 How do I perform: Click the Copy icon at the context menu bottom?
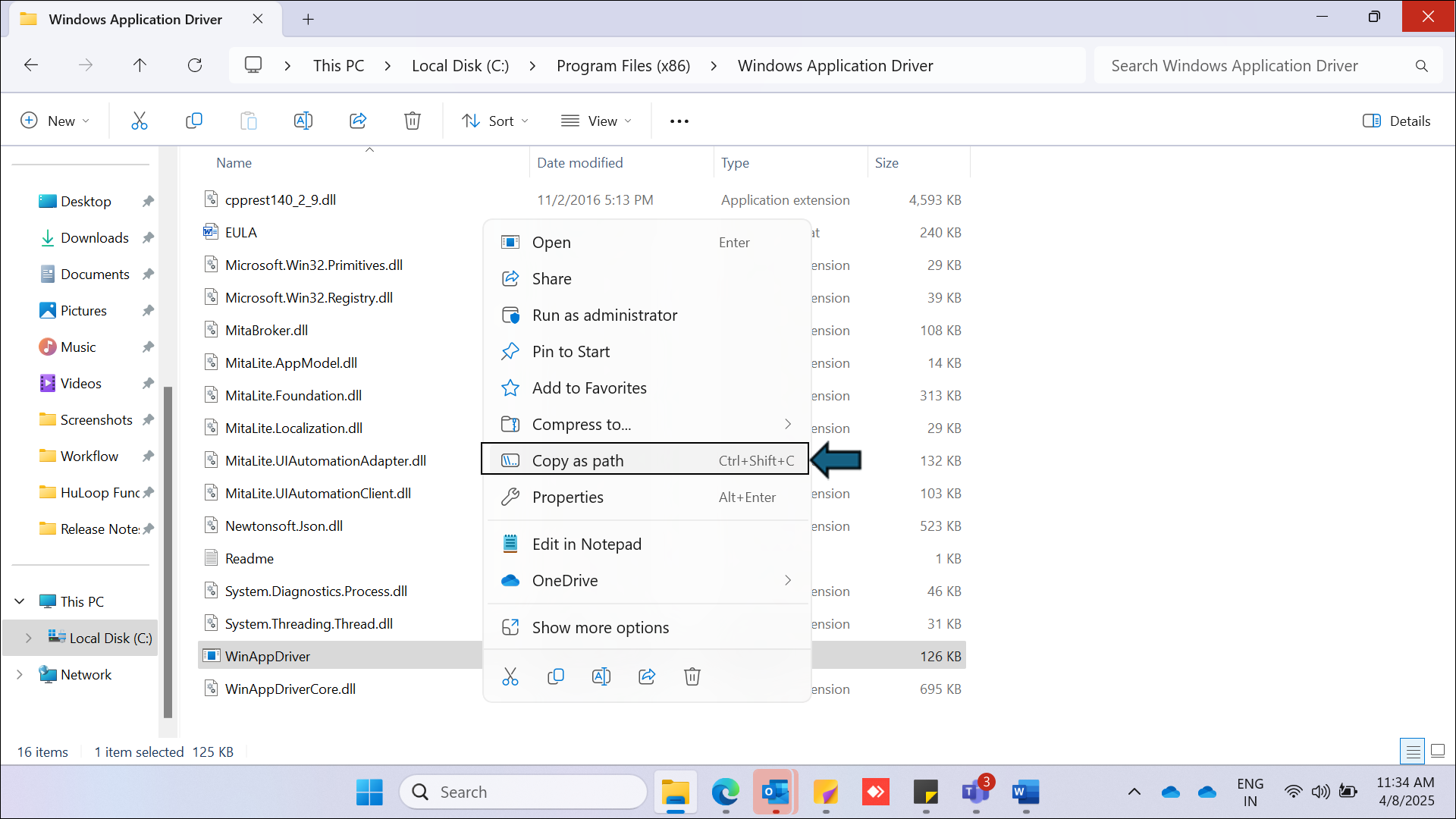[x=555, y=676]
